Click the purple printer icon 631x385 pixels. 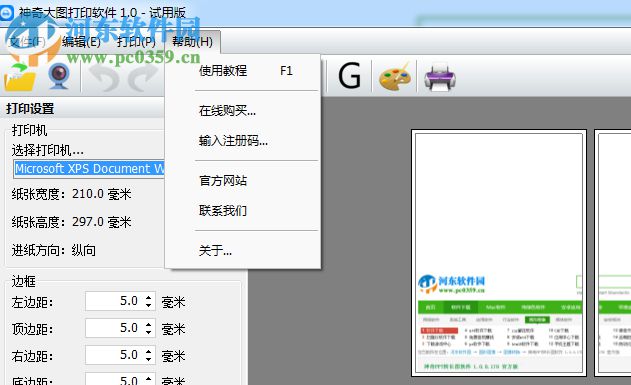coord(440,76)
